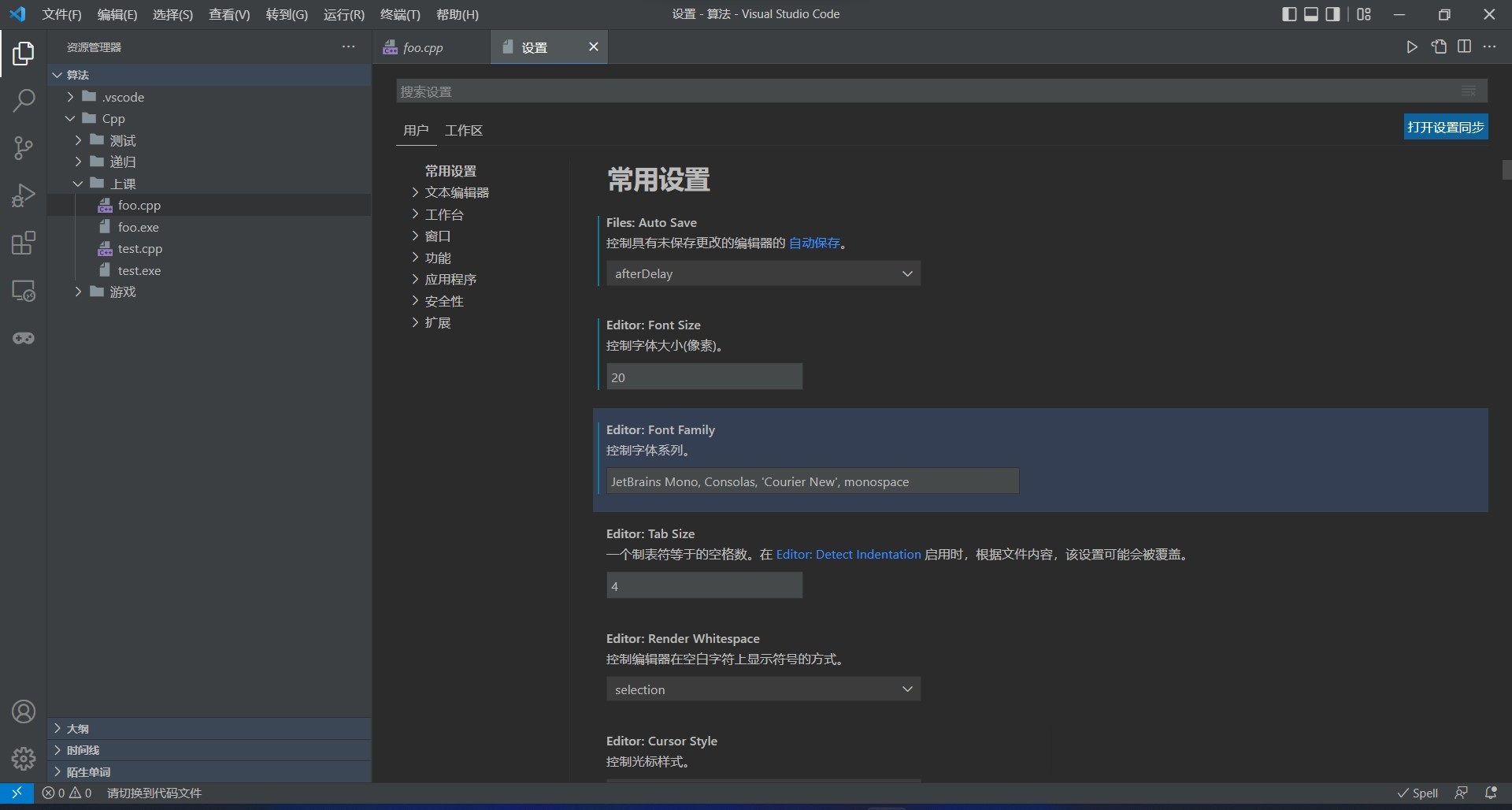Click the Editor Font Size input field

(x=703, y=377)
